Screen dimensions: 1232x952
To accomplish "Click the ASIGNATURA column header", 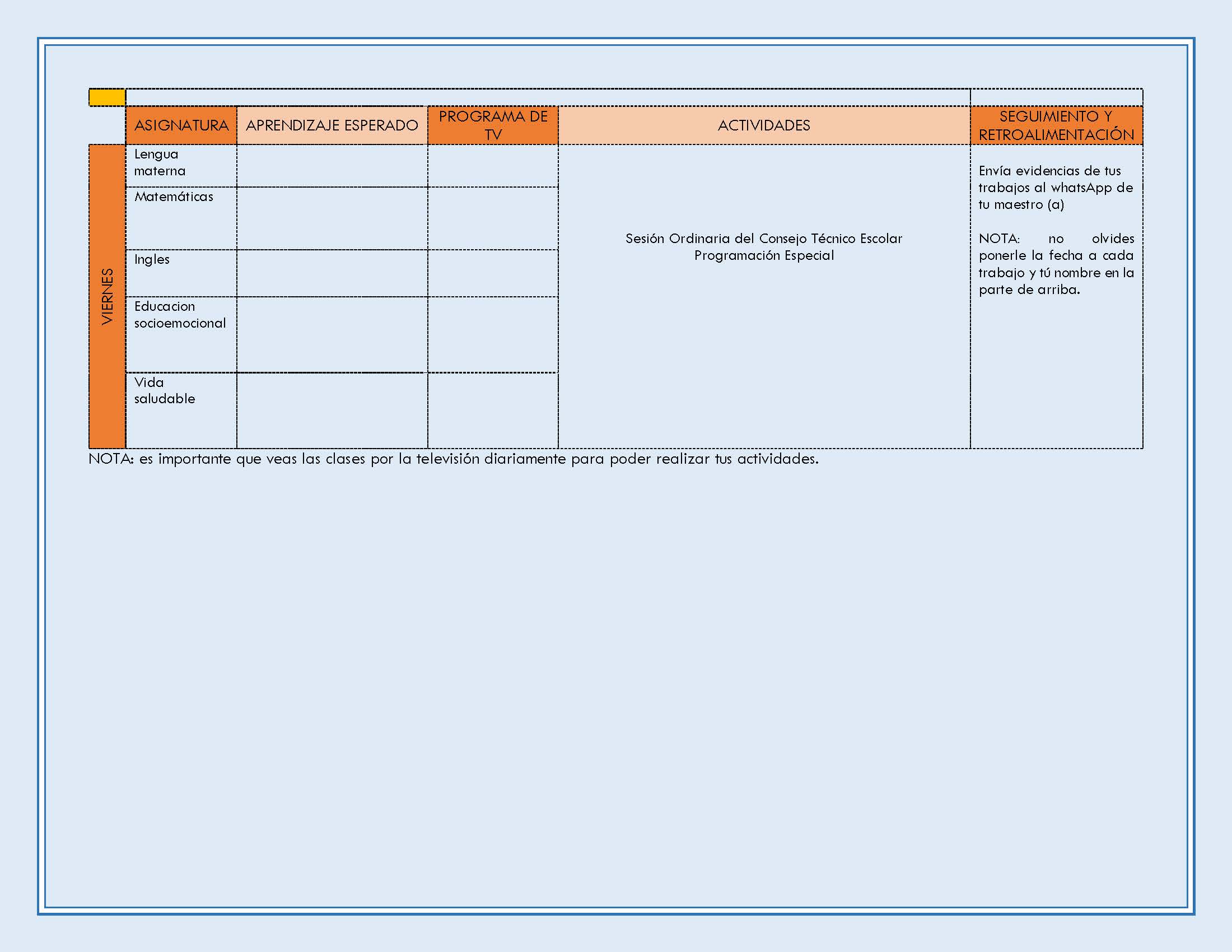I will 181,125.
